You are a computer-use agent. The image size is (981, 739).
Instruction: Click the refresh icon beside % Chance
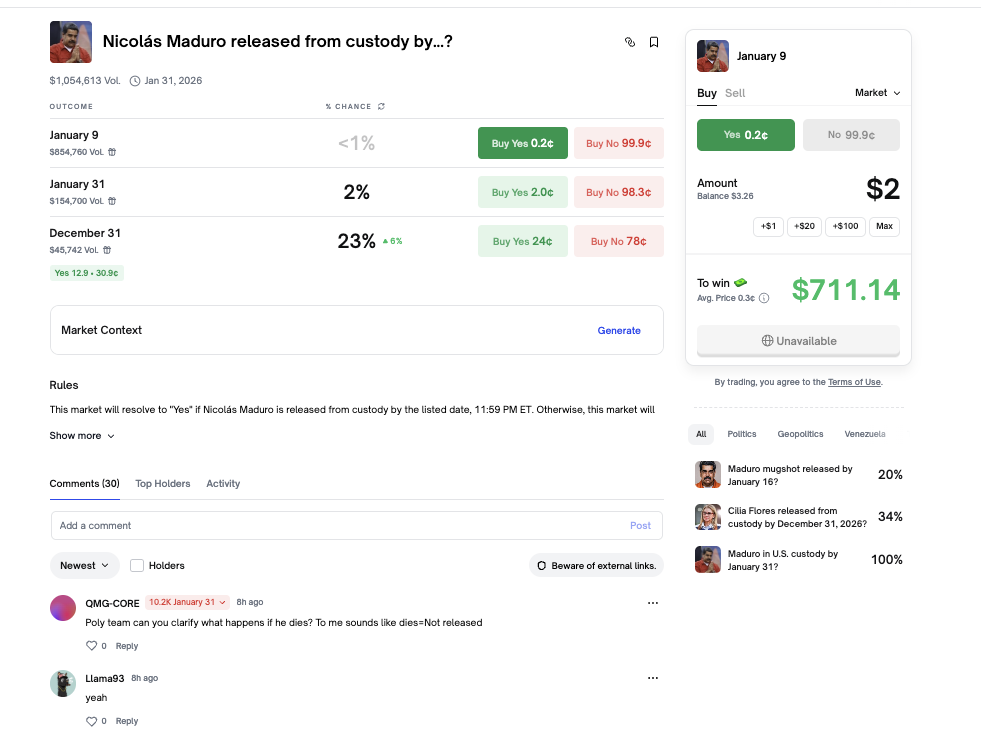click(x=381, y=106)
